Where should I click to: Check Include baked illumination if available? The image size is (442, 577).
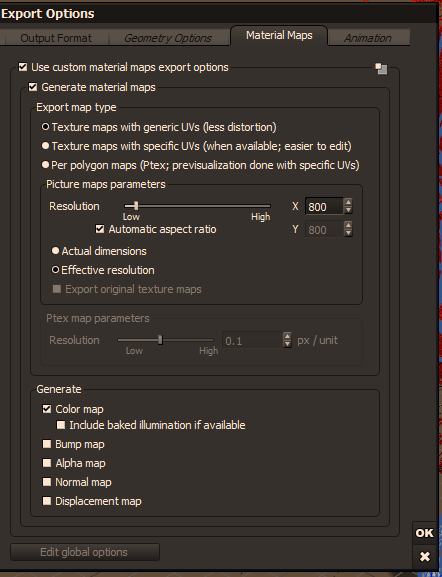(61, 425)
